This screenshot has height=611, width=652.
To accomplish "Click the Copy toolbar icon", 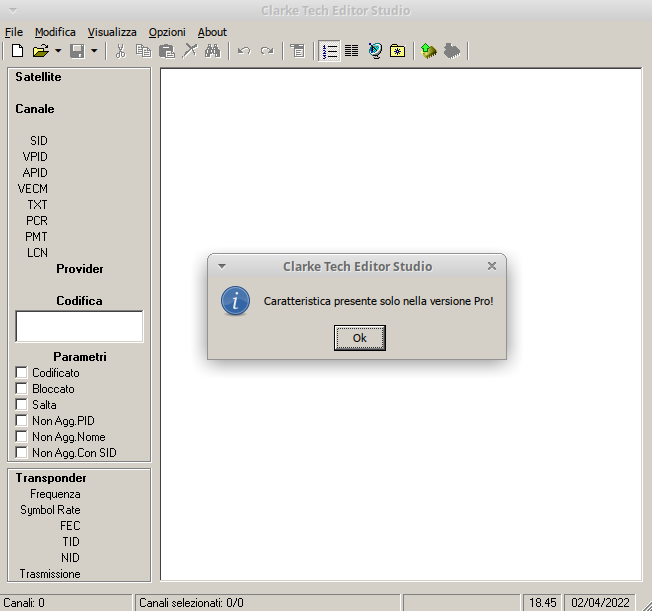I will coord(143,51).
